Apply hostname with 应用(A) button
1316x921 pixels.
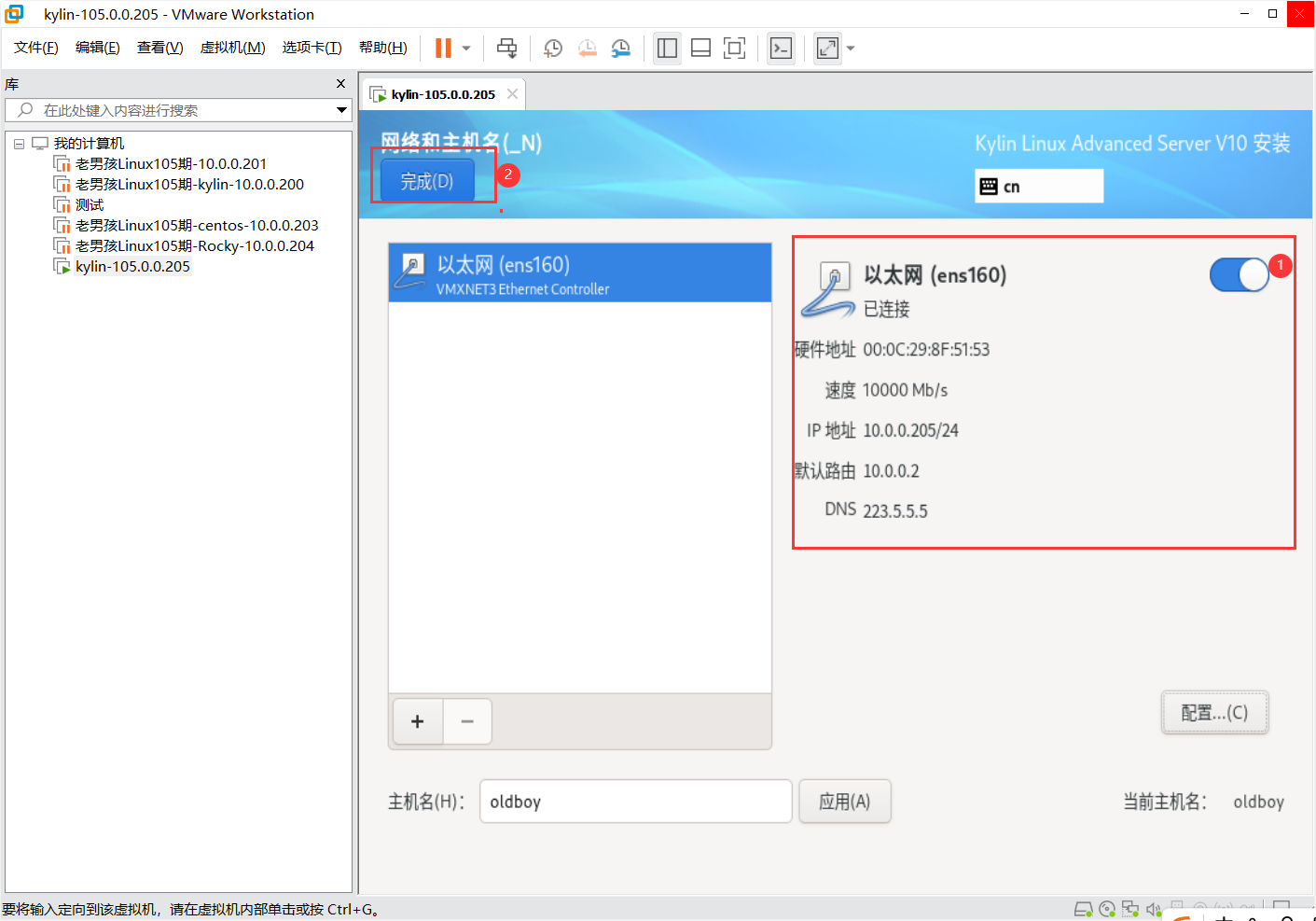(845, 802)
